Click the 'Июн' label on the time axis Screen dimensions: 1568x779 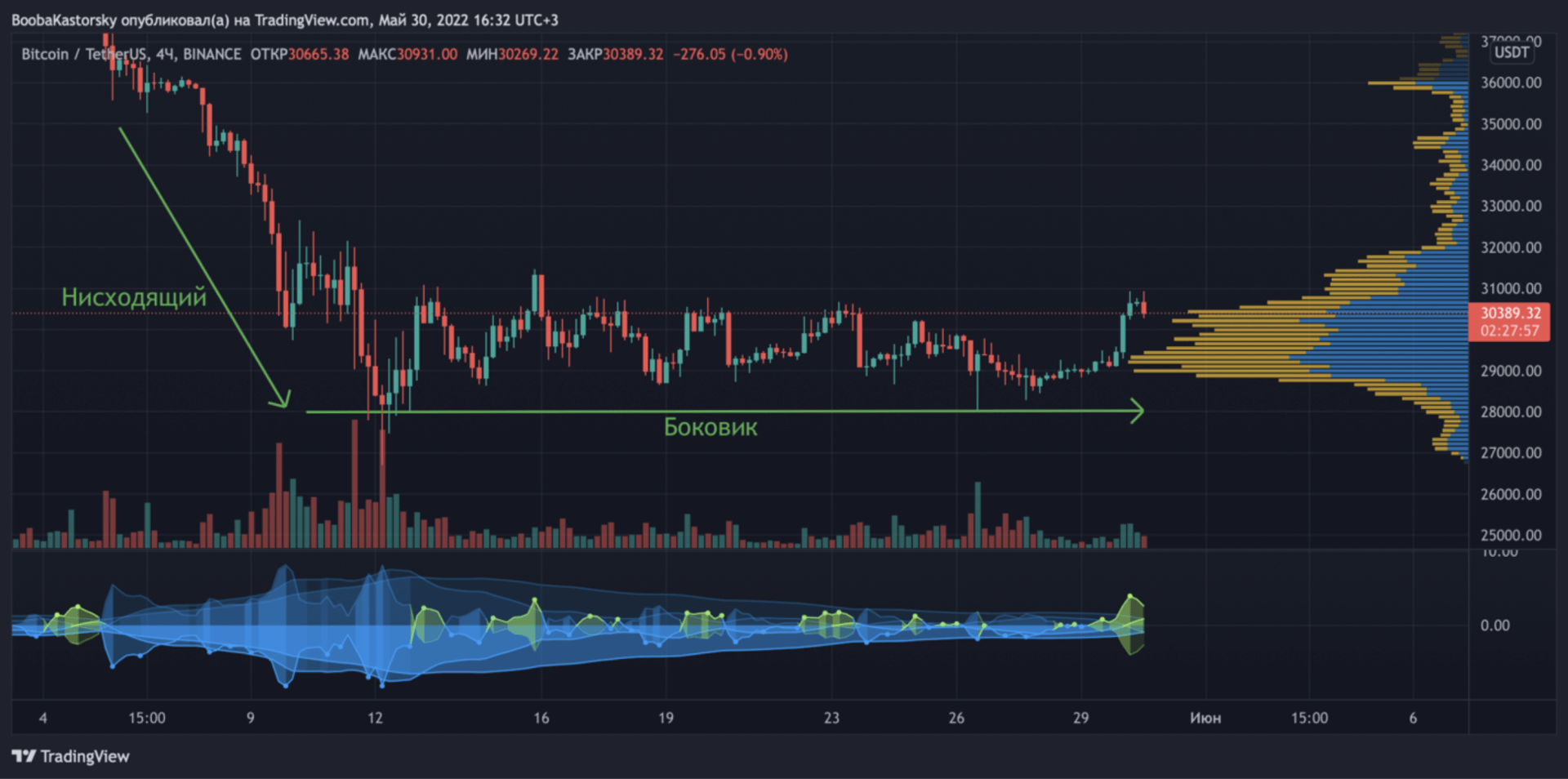1205,718
